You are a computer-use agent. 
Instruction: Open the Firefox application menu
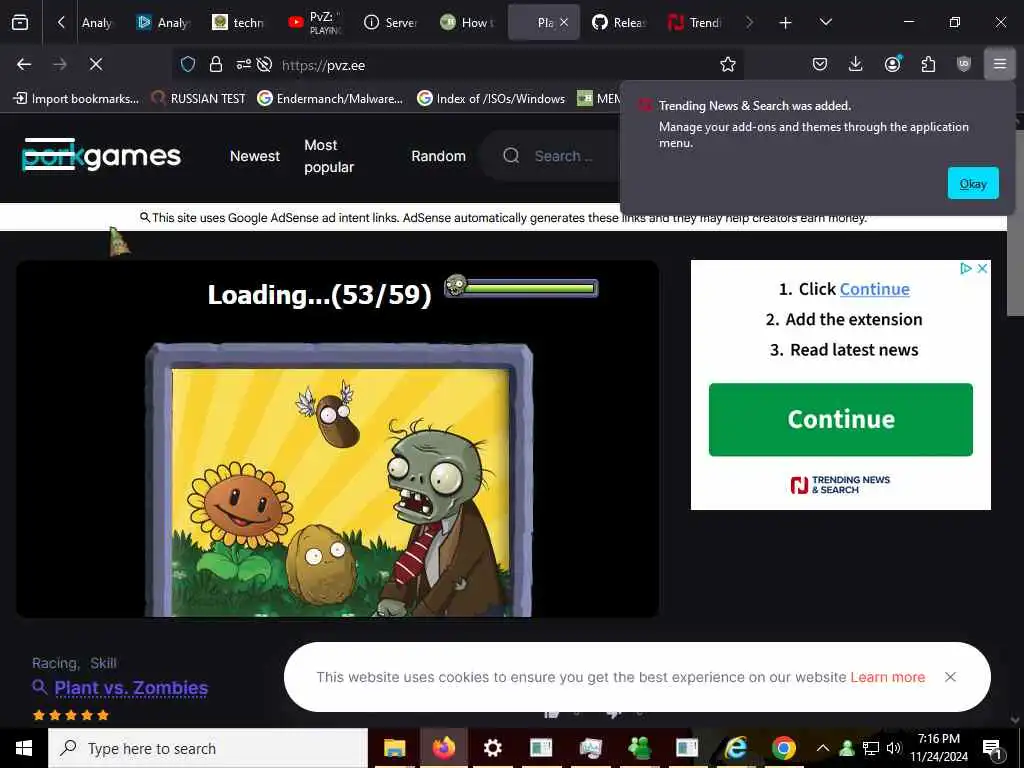coord(1000,64)
